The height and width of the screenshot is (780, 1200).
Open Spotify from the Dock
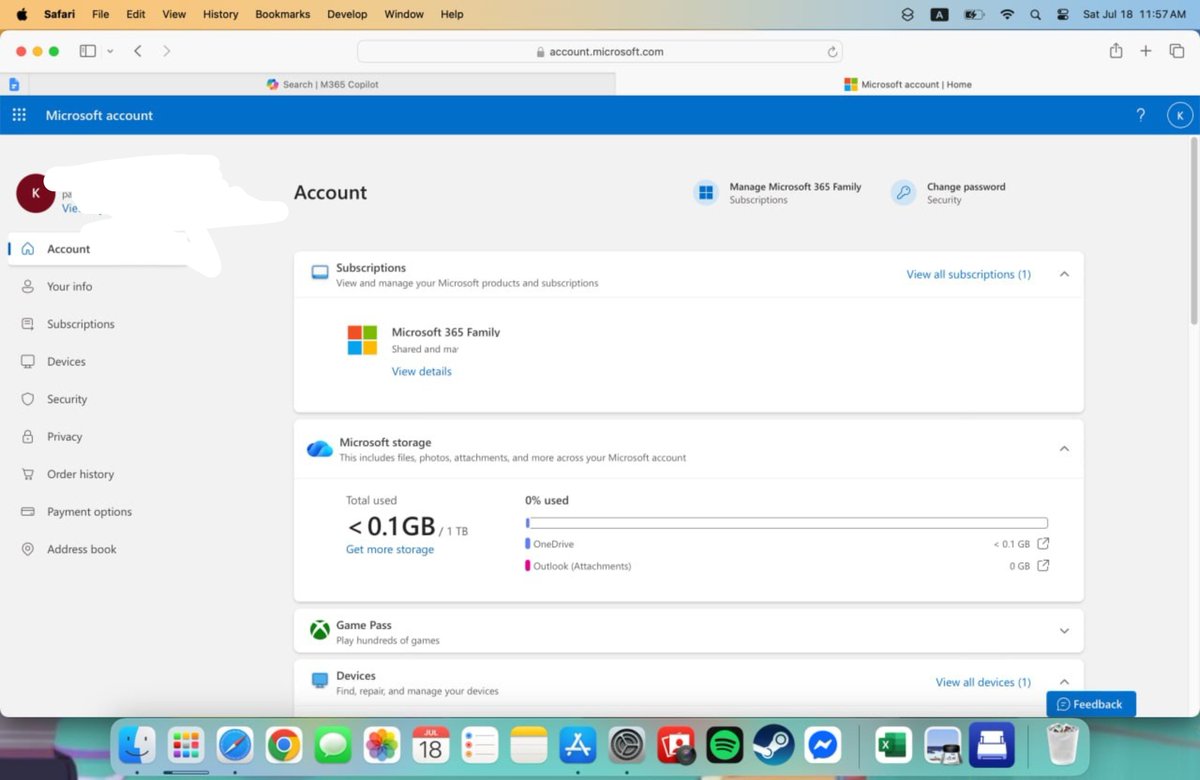[725, 745]
